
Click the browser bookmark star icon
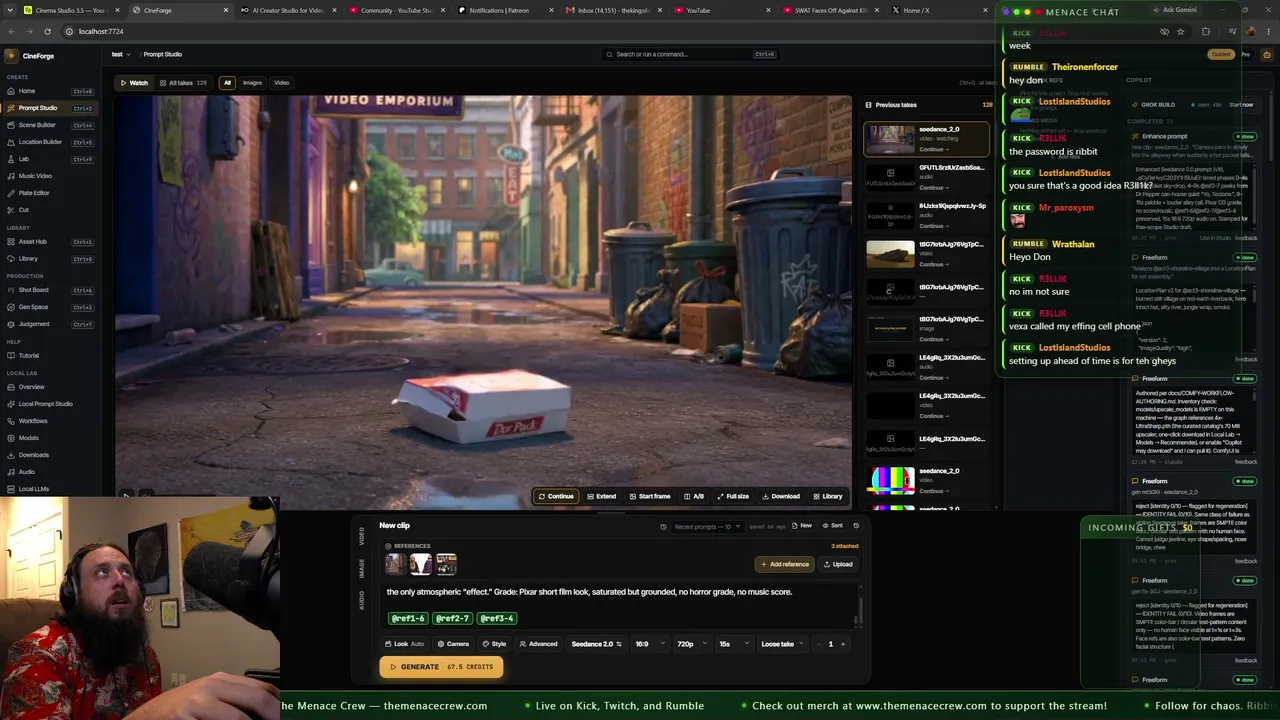(1180, 32)
